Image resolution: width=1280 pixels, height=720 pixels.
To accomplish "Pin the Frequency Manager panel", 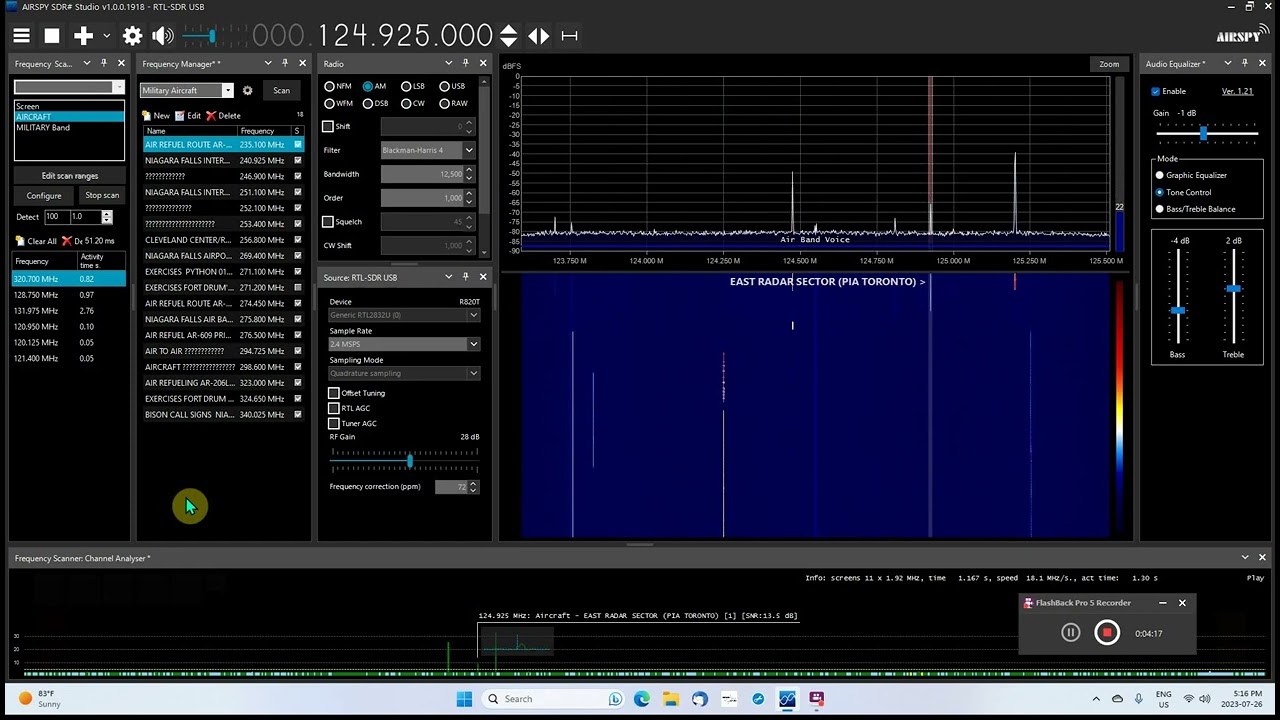I will coord(285,64).
